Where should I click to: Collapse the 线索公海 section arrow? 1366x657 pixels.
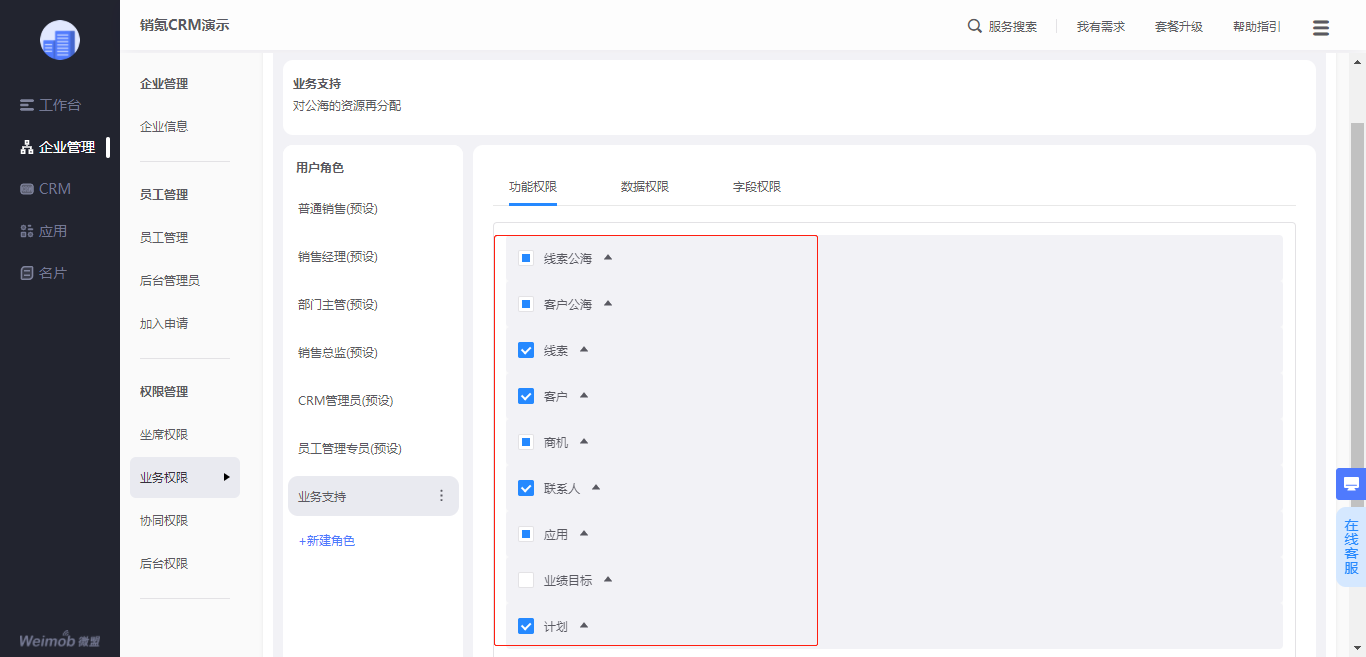tap(608, 257)
